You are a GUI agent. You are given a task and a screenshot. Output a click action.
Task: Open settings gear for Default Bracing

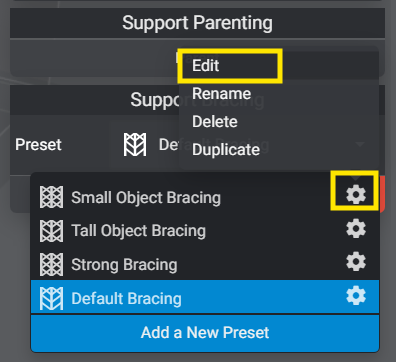356,295
